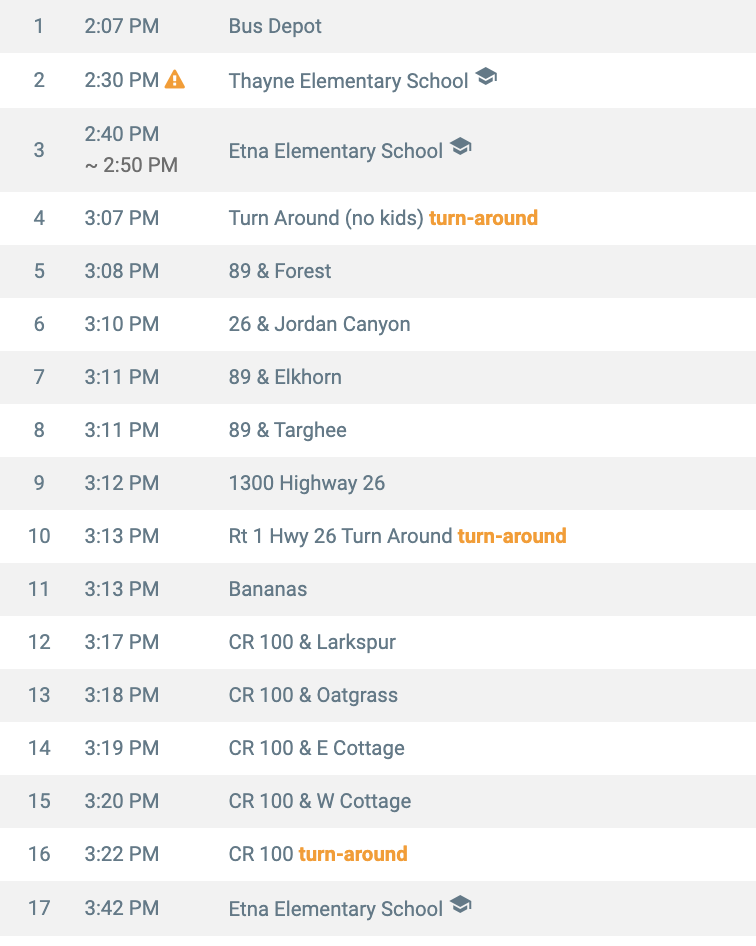Select the 26 & Jordan Canyon stop

319,324
